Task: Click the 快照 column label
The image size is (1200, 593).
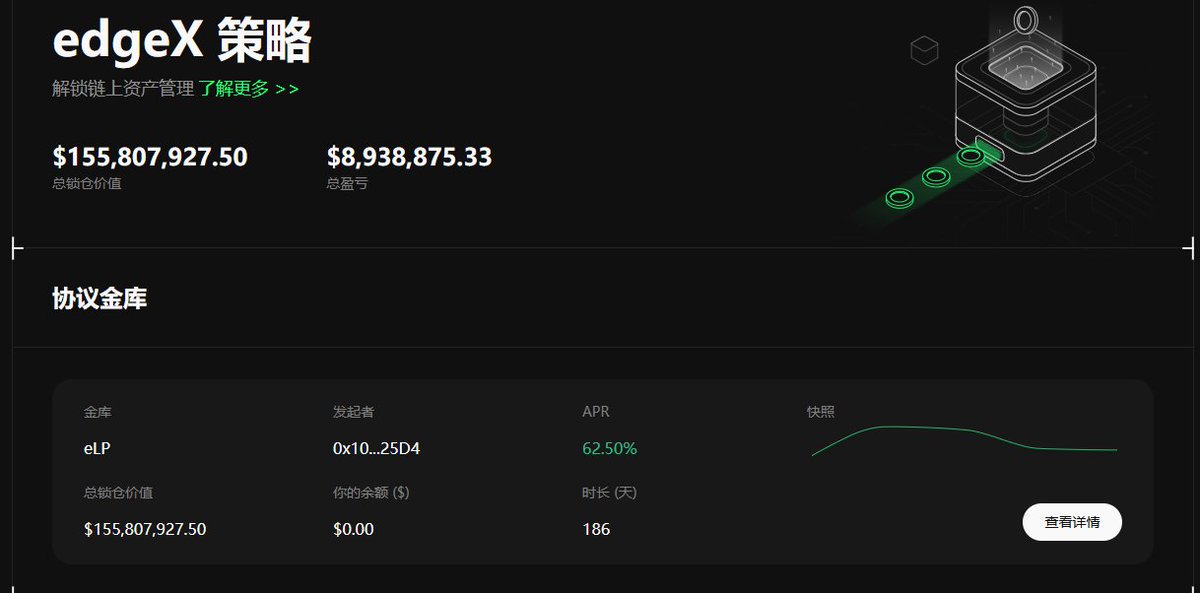Action: (821, 412)
